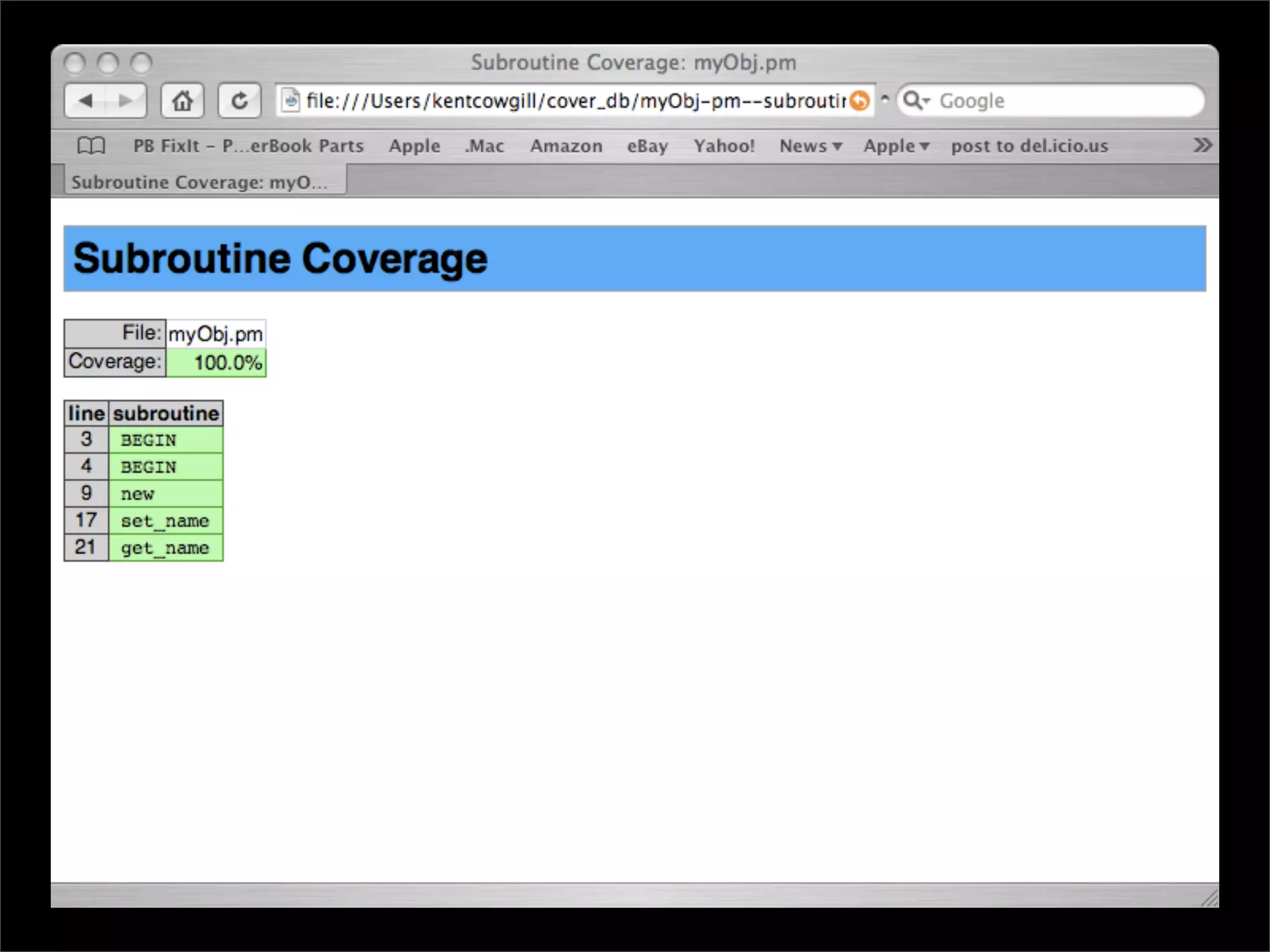Click the orange snapback icon in address bar
Image resolution: width=1270 pixels, height=952 pixels.
pyautogui.click(x=859, y=100)
